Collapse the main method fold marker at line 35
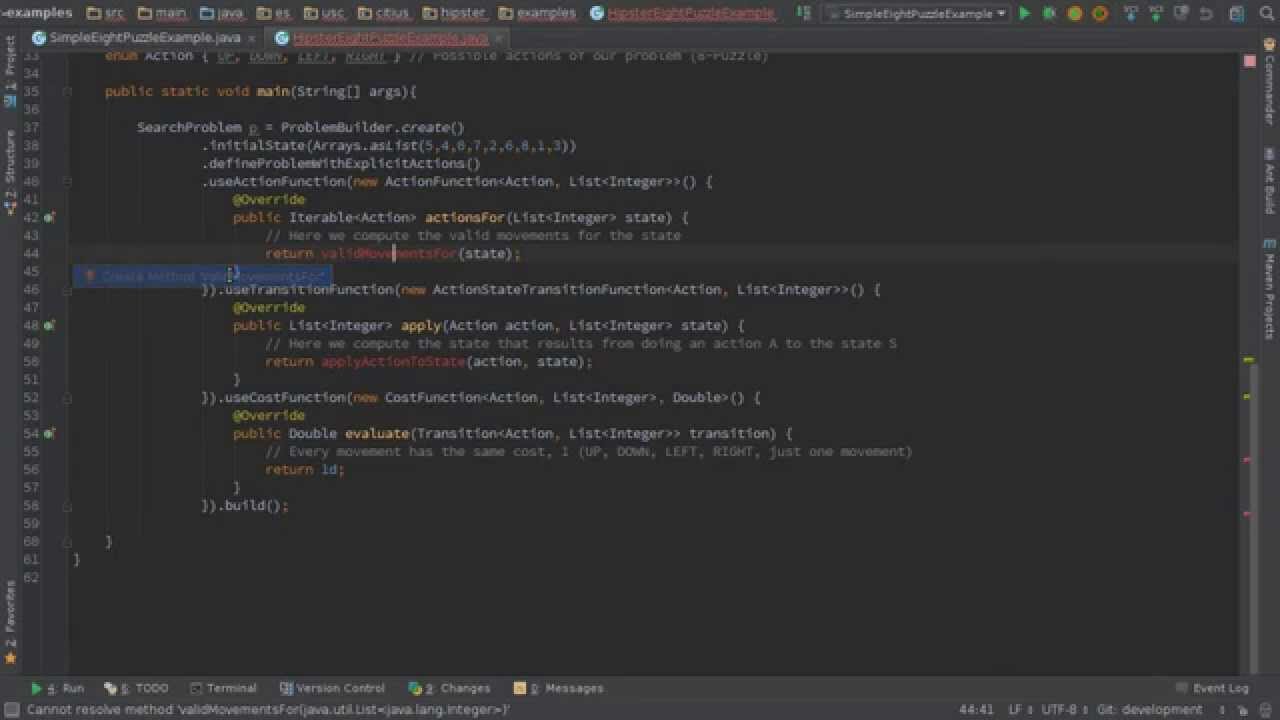The height and width of the screenshot is (720, 1280). click(x=67, y=91)
